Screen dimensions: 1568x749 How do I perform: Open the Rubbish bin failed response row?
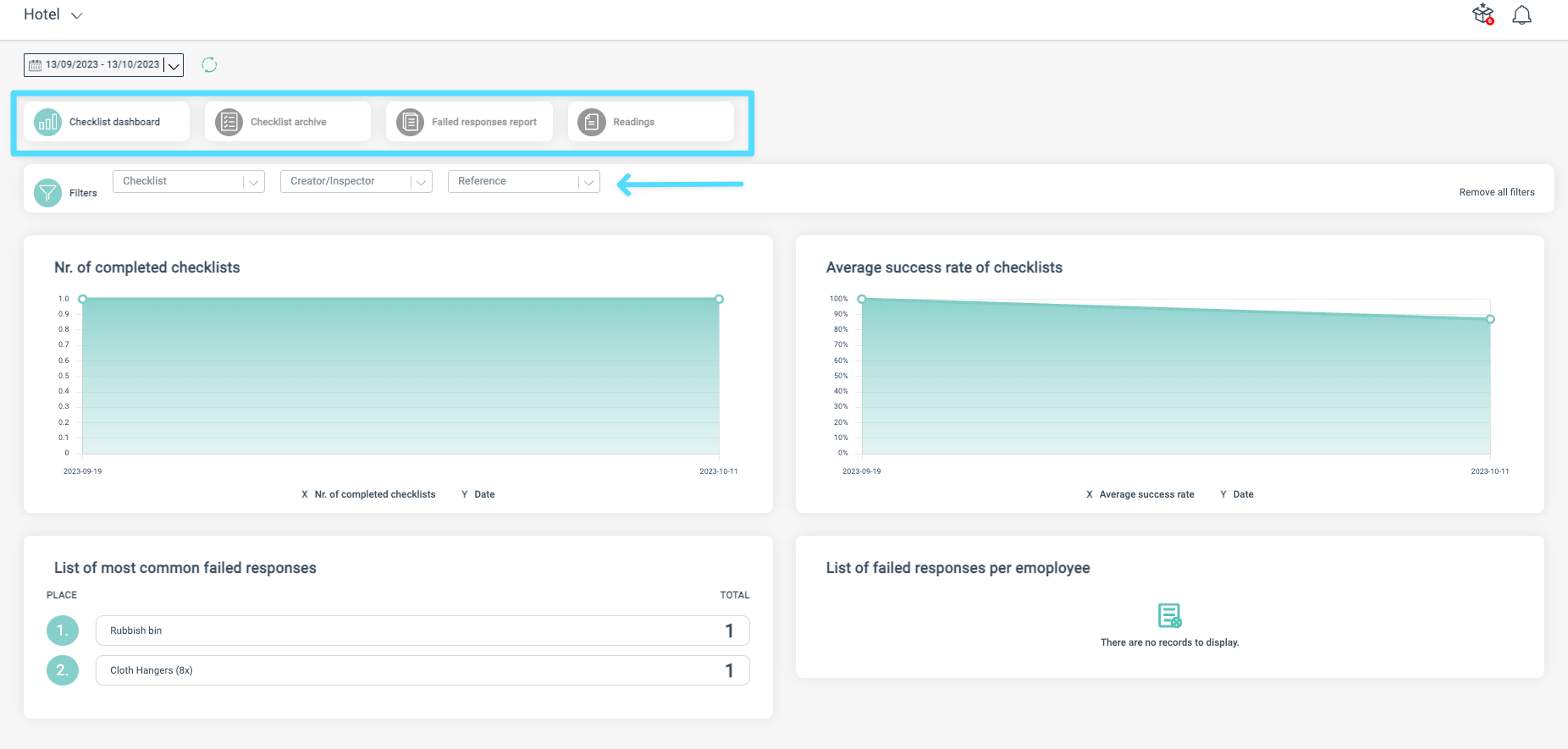422,631
